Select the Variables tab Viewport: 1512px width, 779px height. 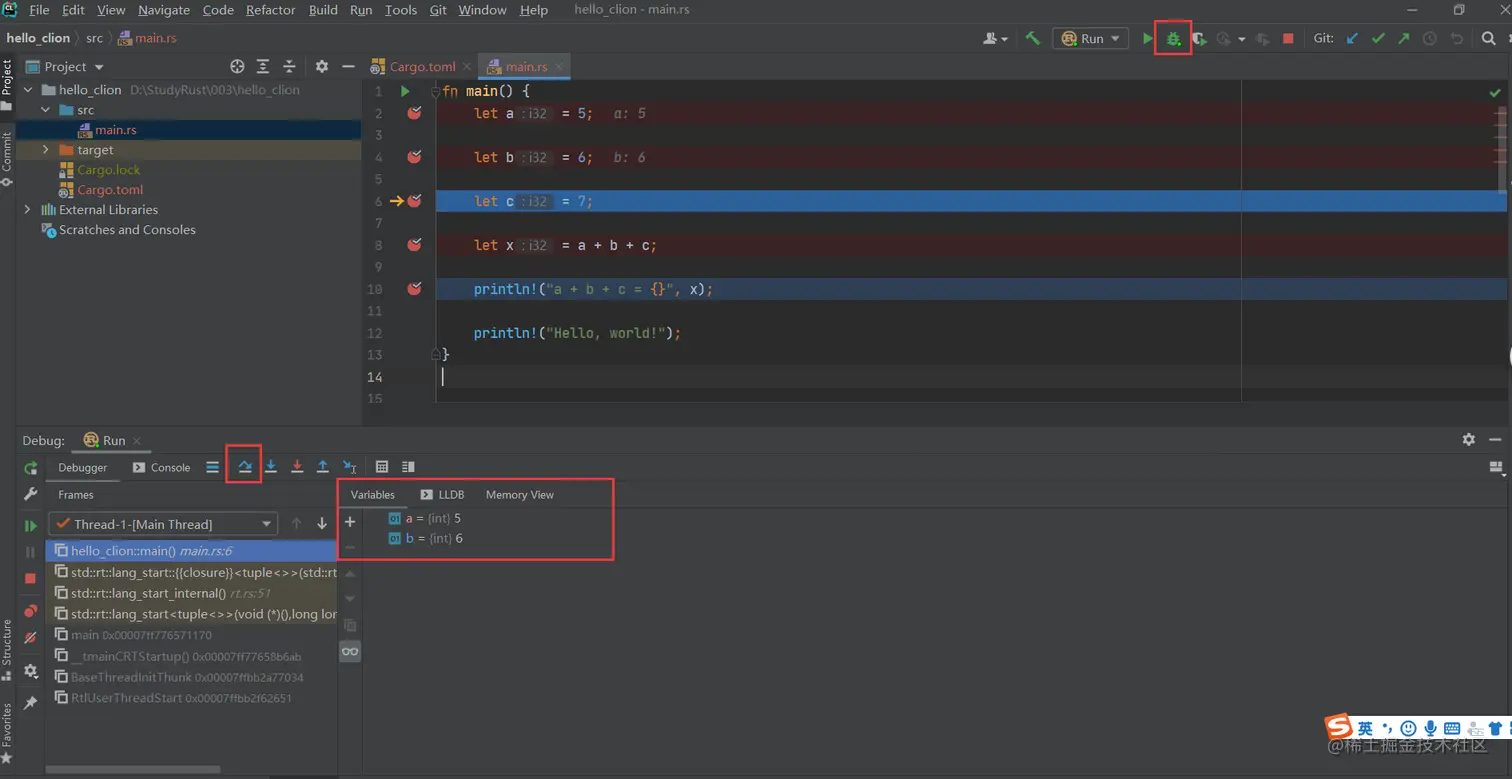pyautogui.click(x=372, y=495)
